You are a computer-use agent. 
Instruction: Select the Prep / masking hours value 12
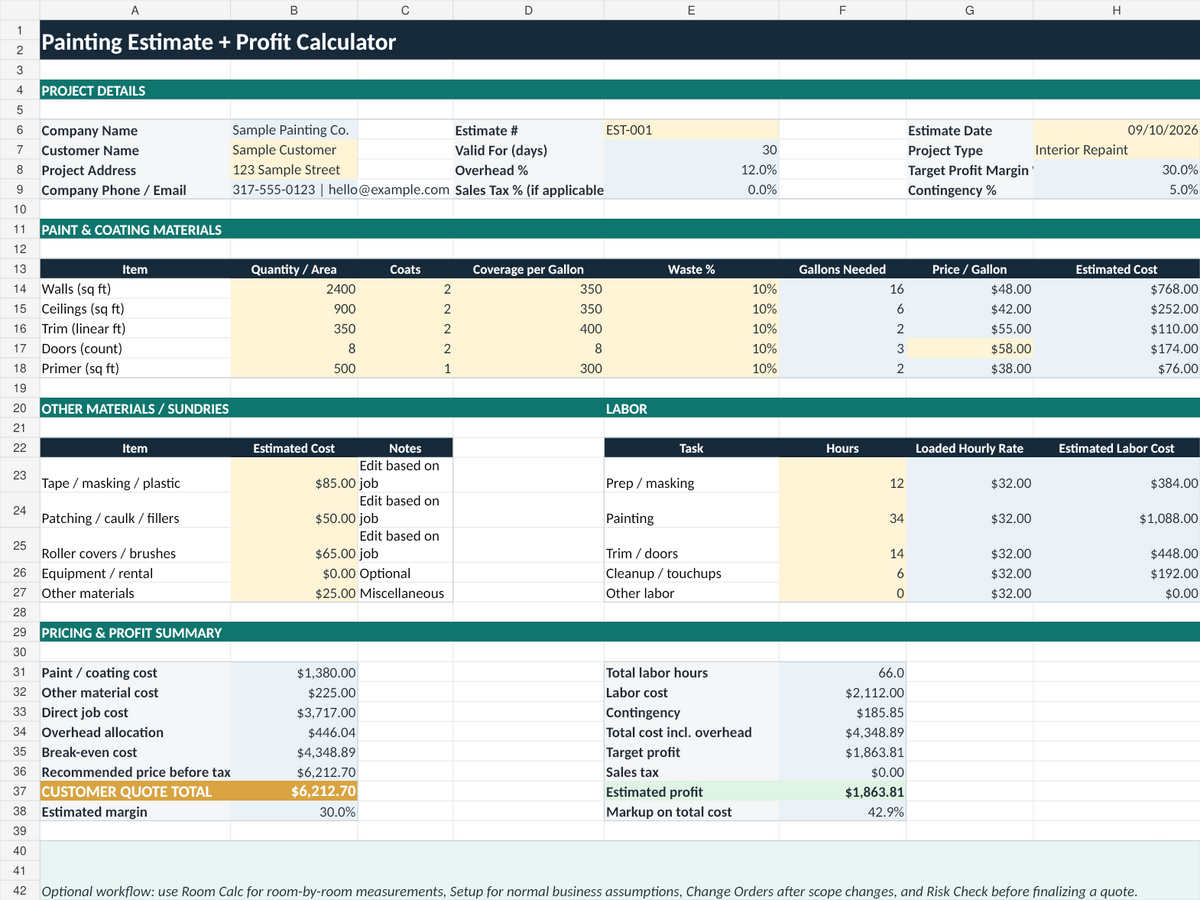pyautogui.click(x=842, y=475)
